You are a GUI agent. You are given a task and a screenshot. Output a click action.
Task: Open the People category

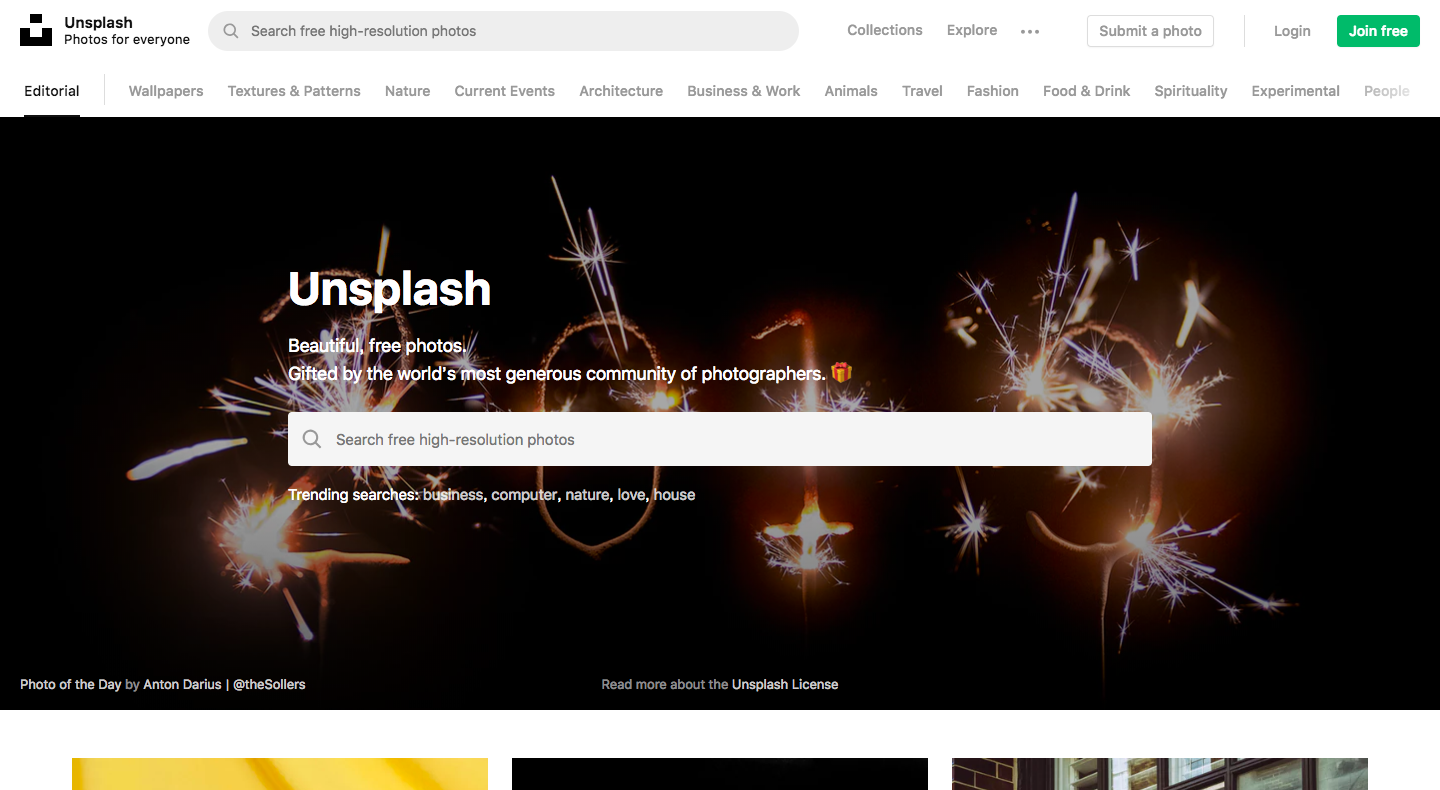coord(1387,91)
